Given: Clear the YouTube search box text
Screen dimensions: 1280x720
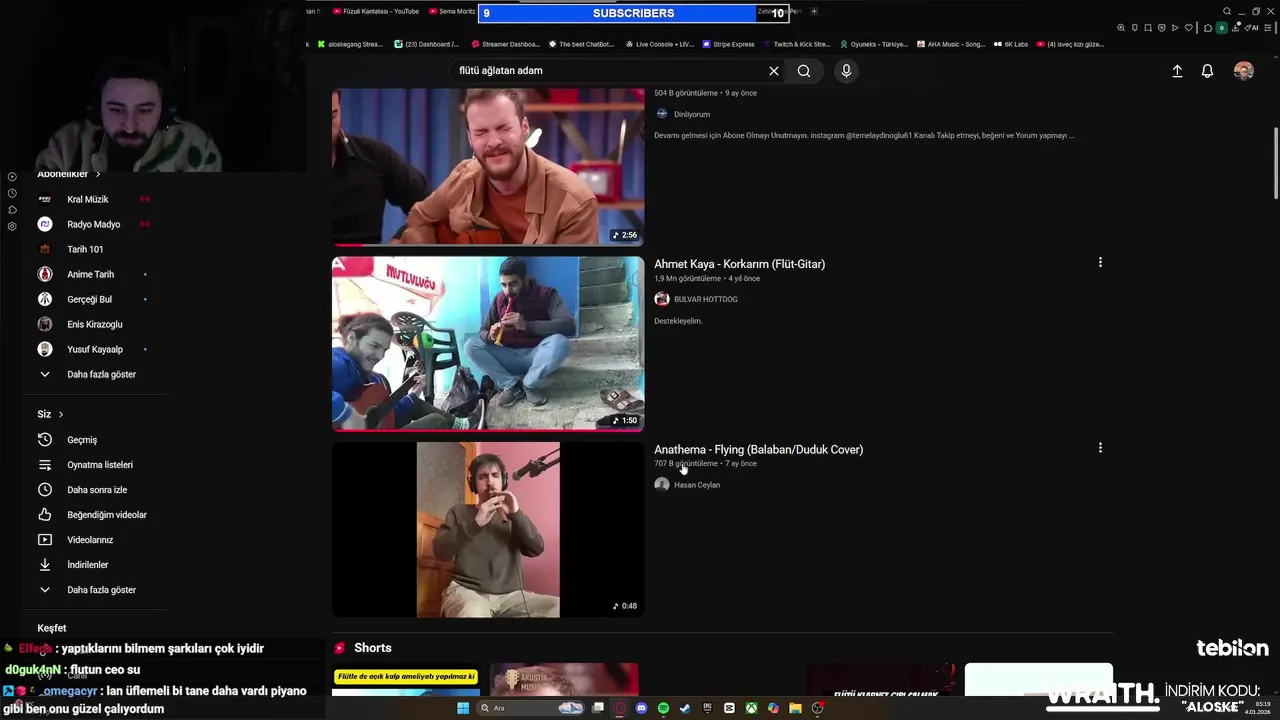Looking at the screenshot, I should pyautogui.click(x=773, y=71).
